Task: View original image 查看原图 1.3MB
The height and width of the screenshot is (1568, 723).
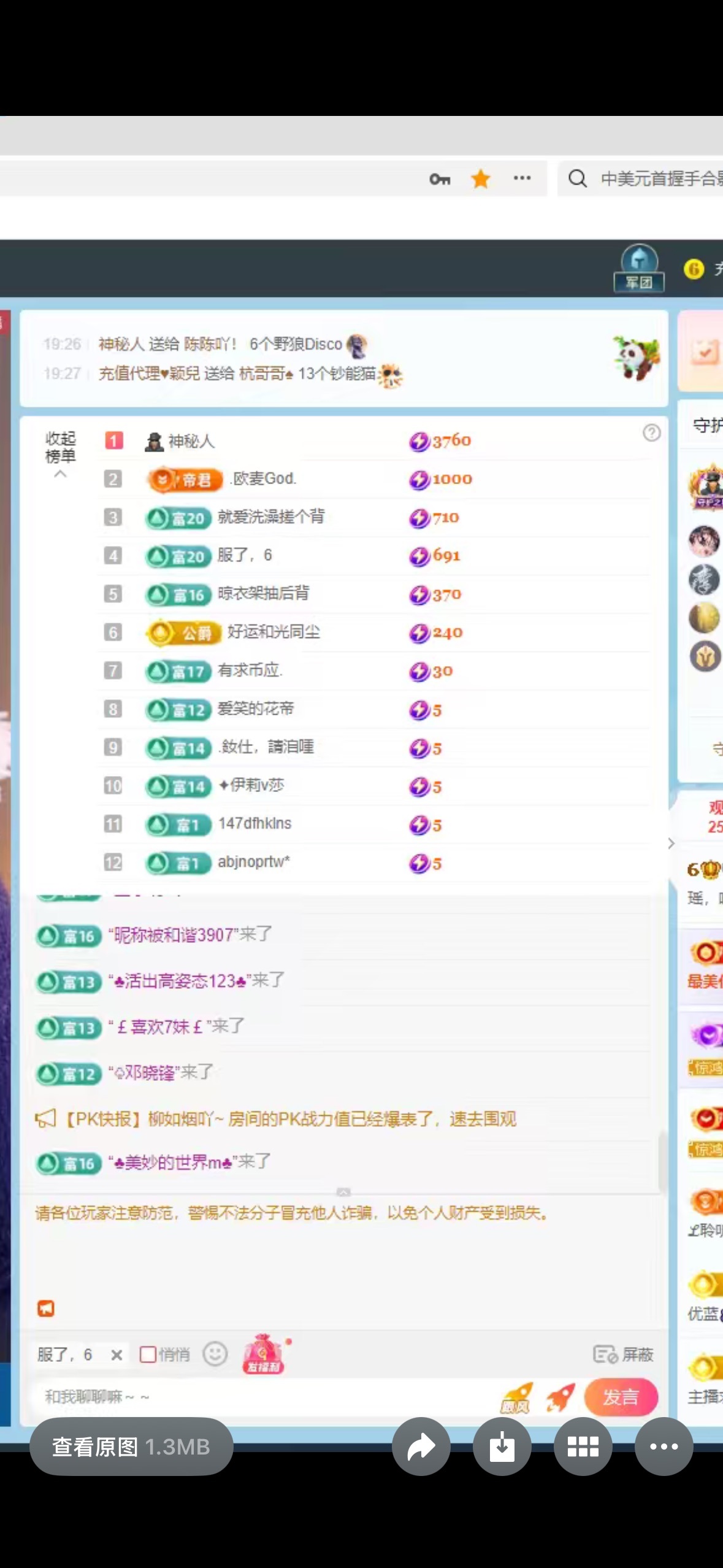Action: (131, 1447)
